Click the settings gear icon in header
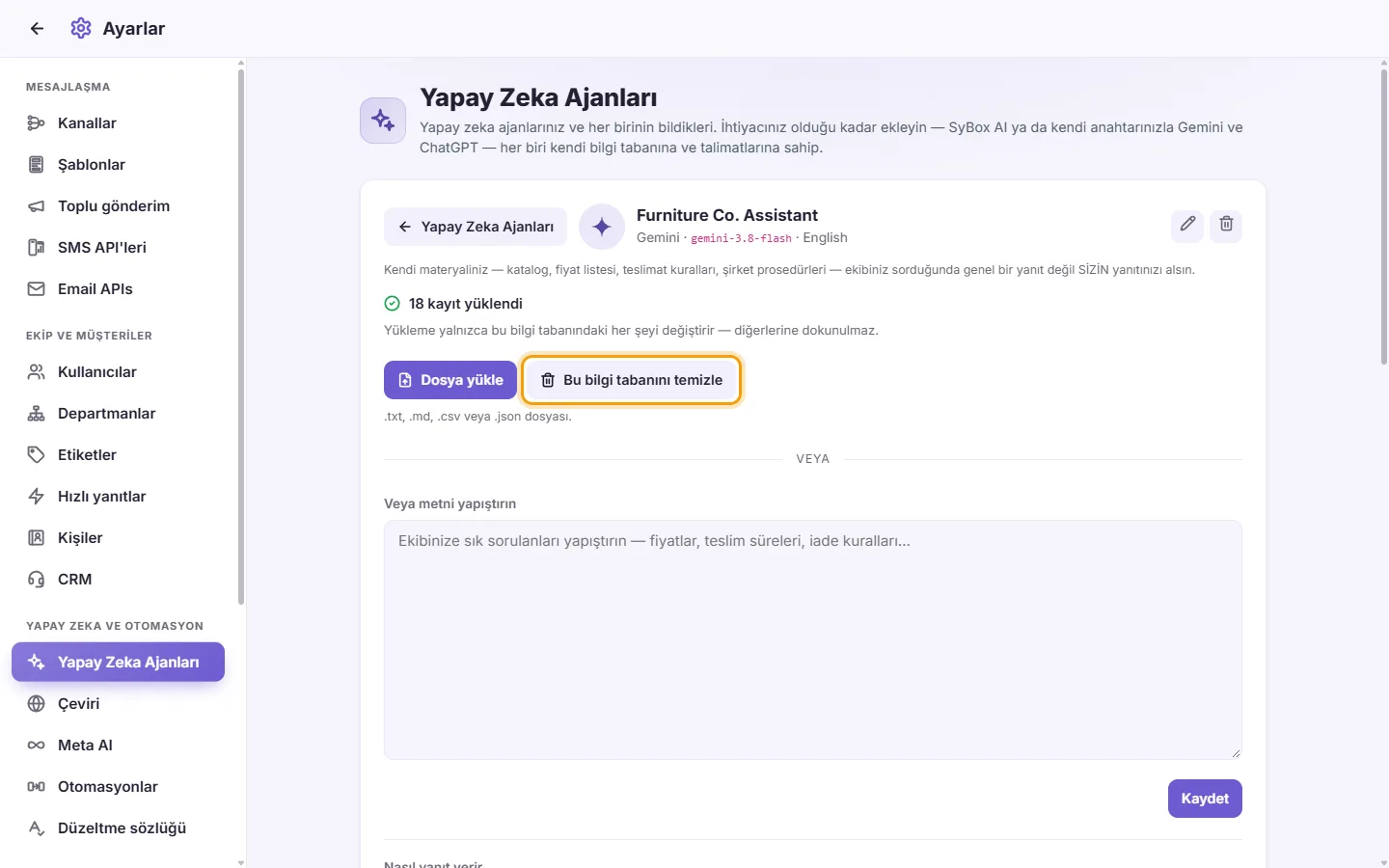Screen dimensions: 1389x868 coord(81,28)
